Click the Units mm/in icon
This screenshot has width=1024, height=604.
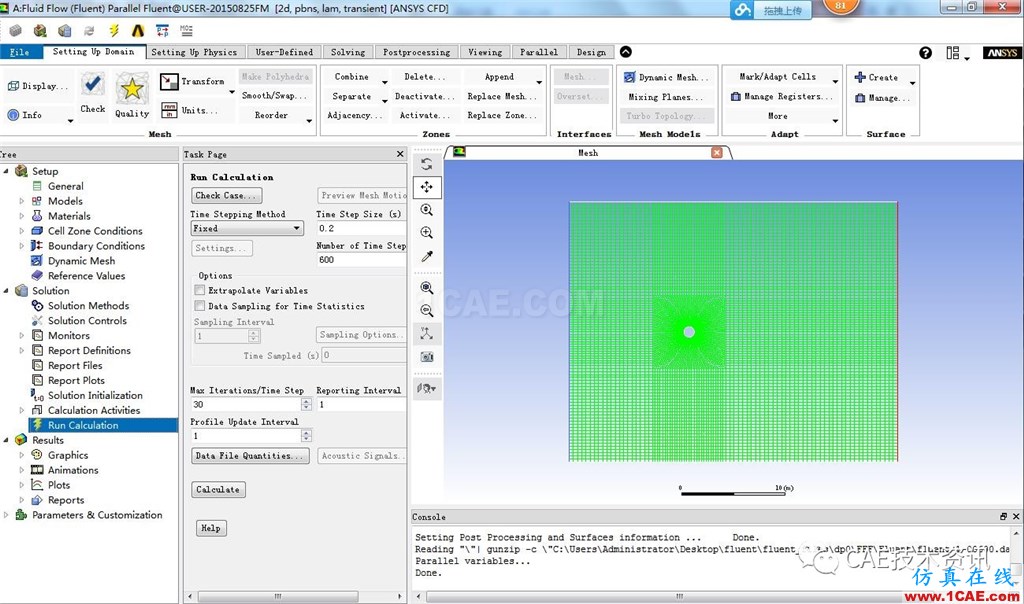coord(169,110)
